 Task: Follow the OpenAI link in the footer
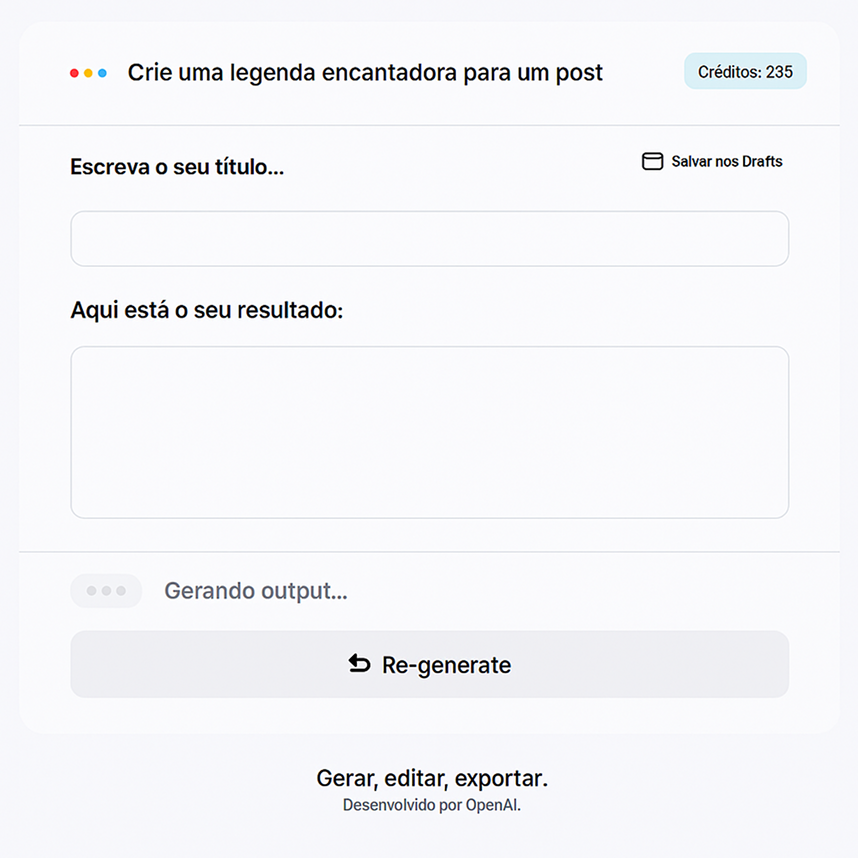(492, 805)
